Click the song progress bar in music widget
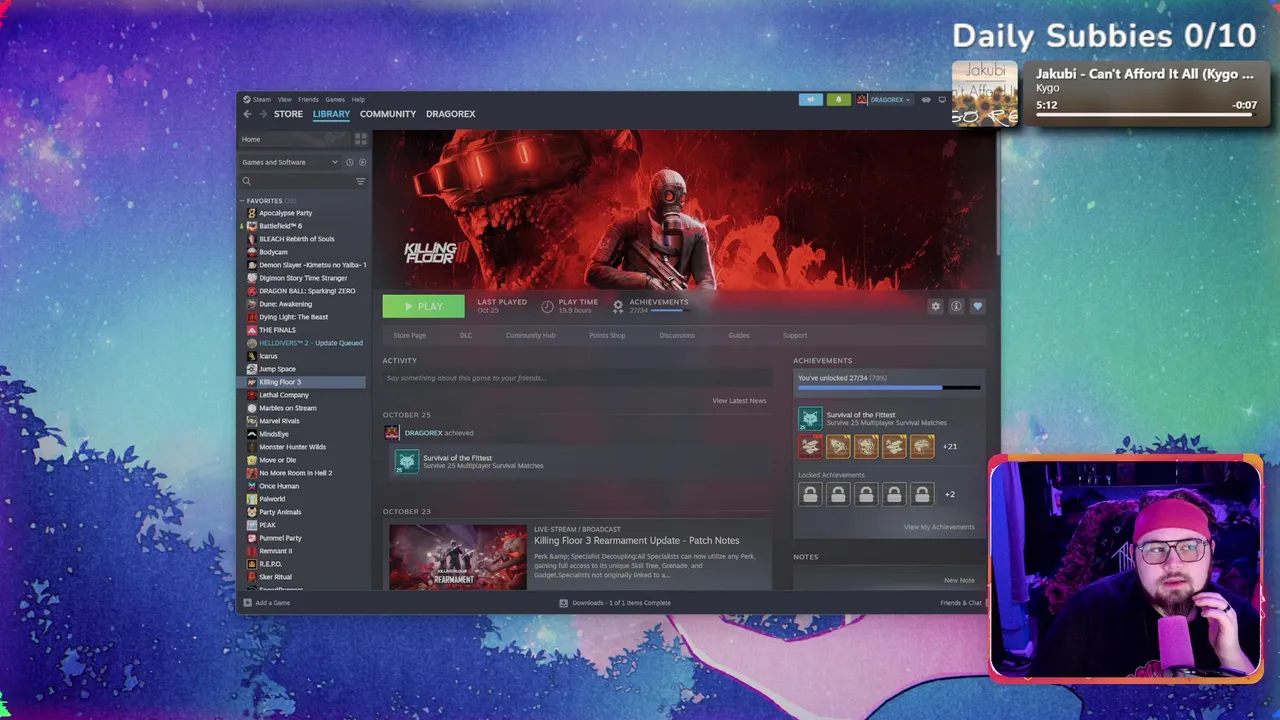Screen dimensions: 1280x720 tap(1146, 116)
